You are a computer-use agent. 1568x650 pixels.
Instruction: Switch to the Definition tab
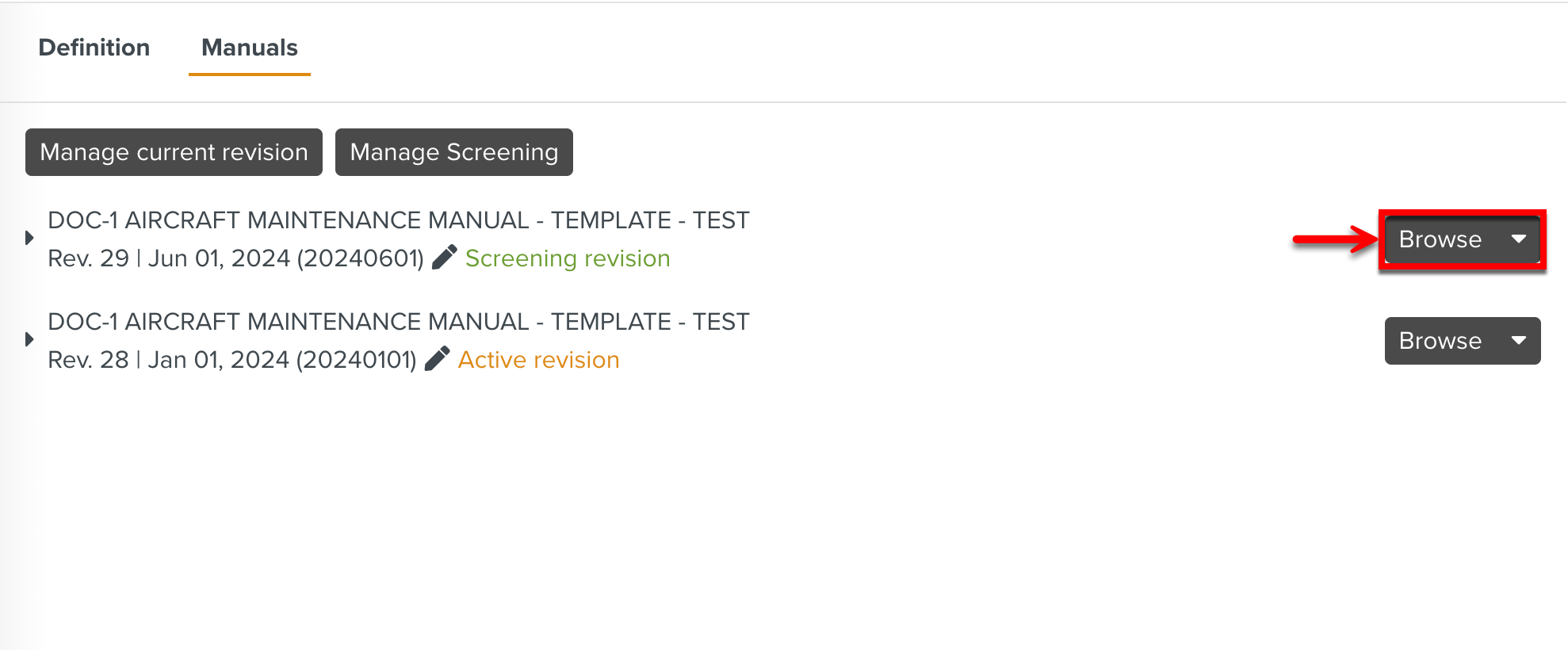(94, 48)
